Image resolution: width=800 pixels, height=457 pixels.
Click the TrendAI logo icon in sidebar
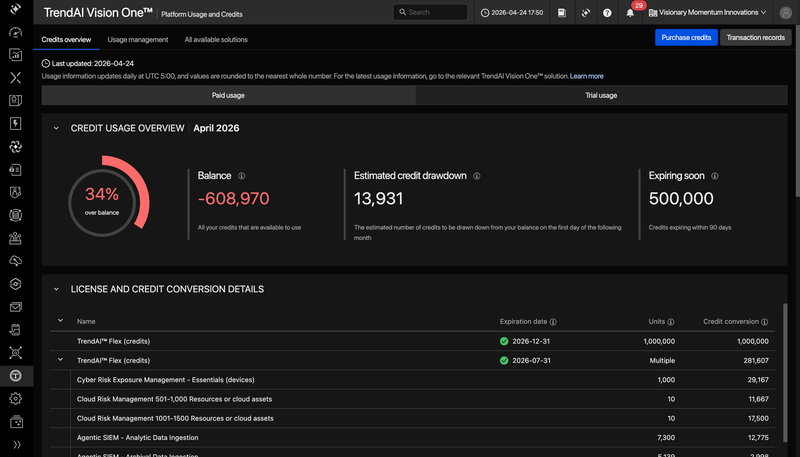[x=15, y=9]
